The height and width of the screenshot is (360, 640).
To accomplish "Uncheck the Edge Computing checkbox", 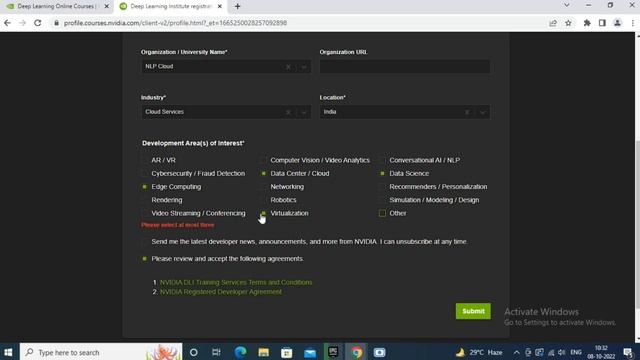I will coord(144,187).
